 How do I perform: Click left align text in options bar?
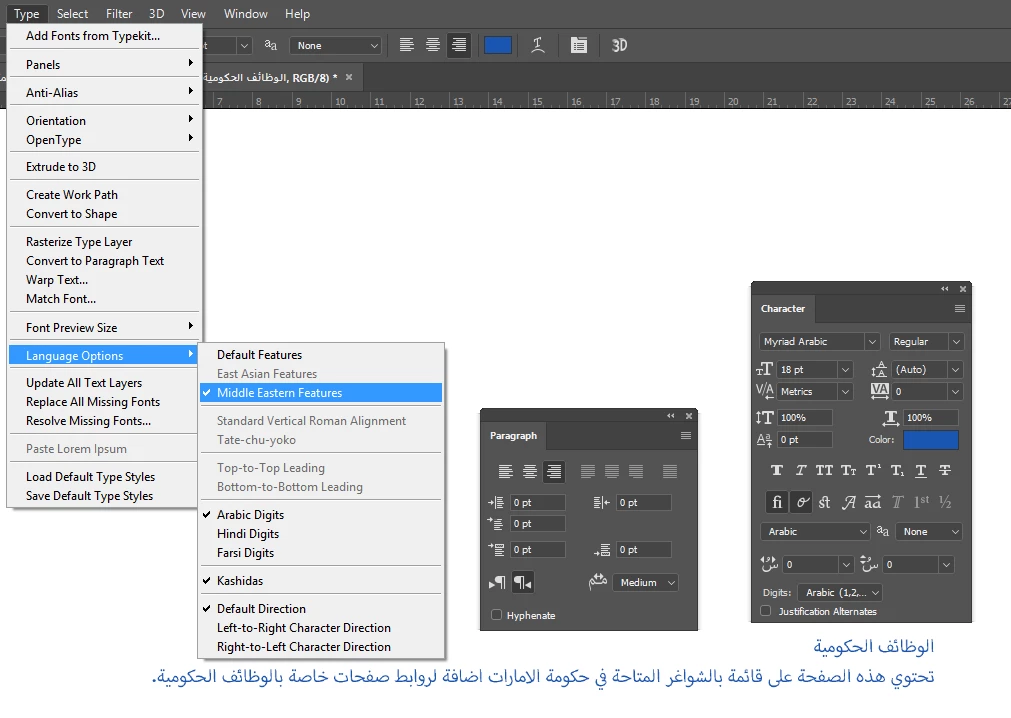click(x=406, y=45)
